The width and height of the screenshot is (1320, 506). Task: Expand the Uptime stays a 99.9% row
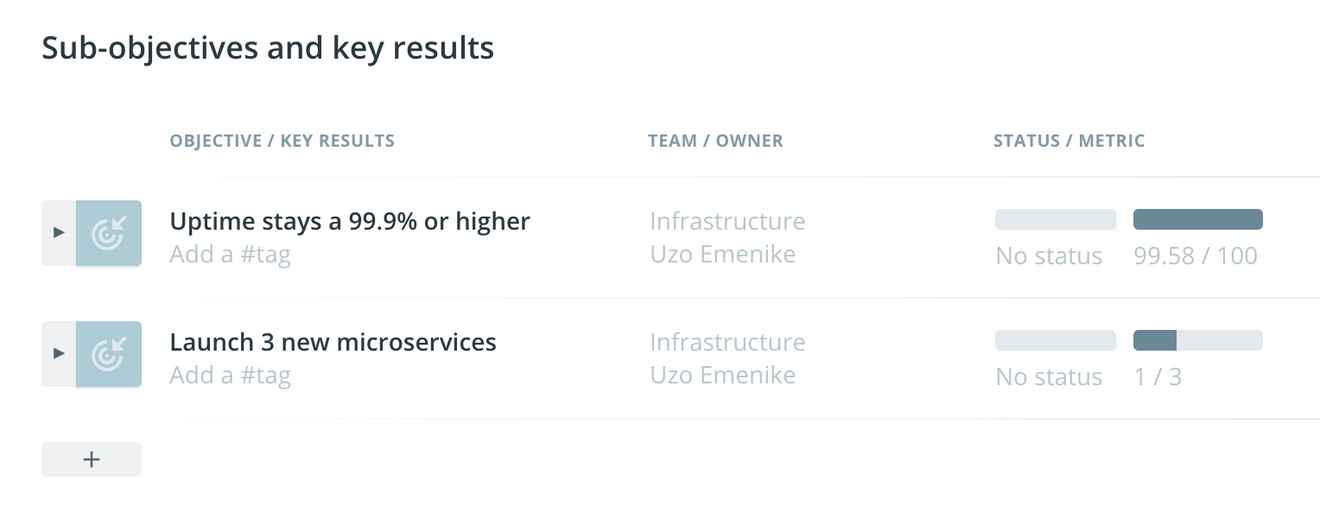(x=58, y=233)
